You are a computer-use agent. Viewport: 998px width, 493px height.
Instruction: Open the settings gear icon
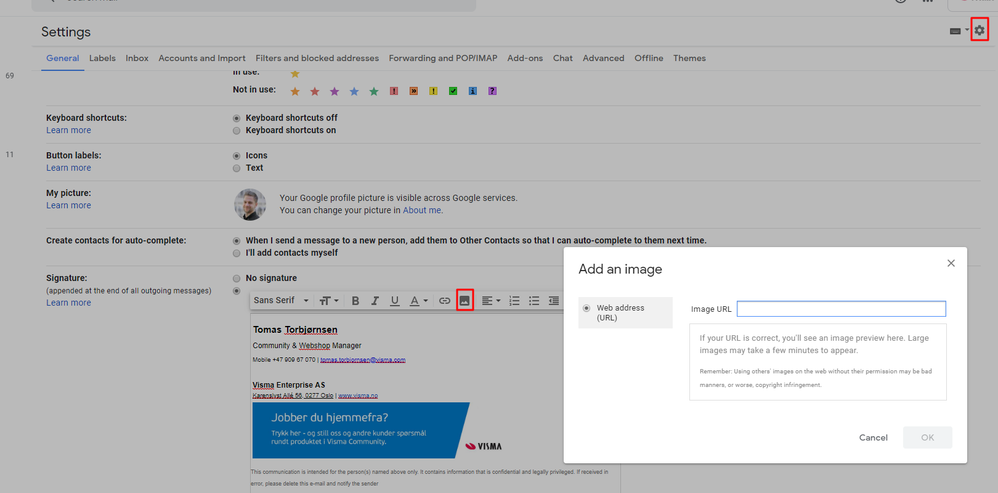point(980,30)
